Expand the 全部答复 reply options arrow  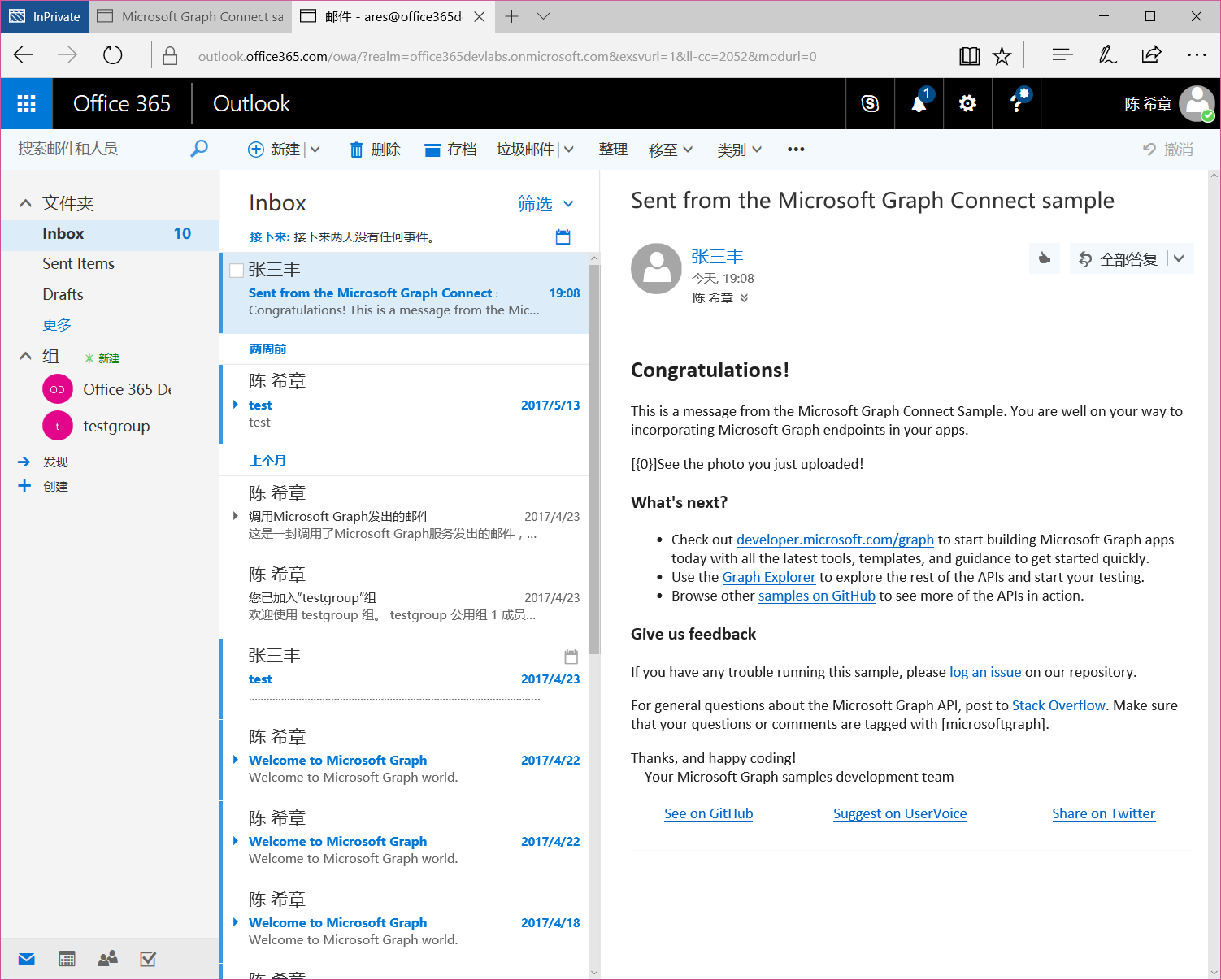[x=1179, y=259]
